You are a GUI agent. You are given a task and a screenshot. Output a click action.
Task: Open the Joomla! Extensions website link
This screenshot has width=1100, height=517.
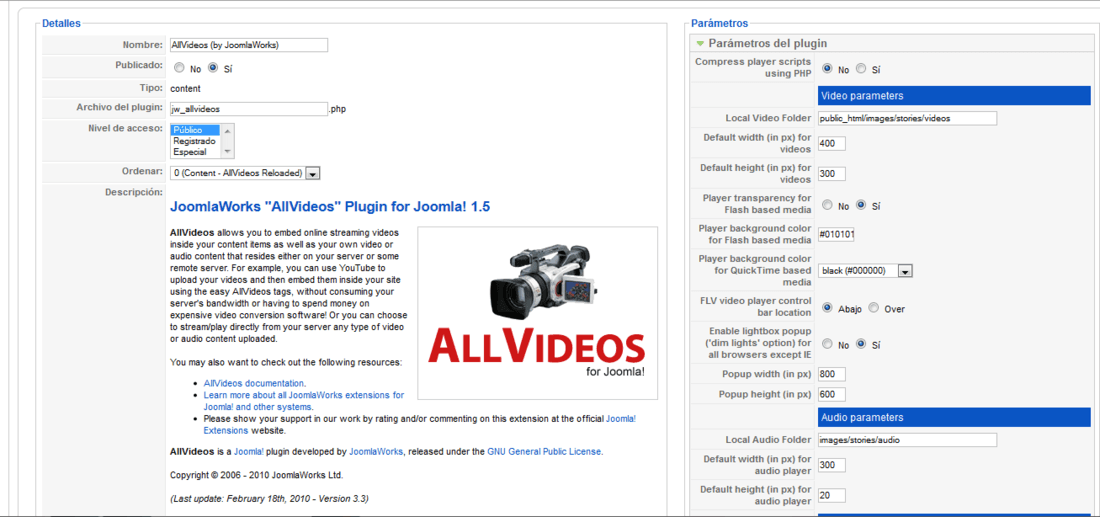[420, 424]
